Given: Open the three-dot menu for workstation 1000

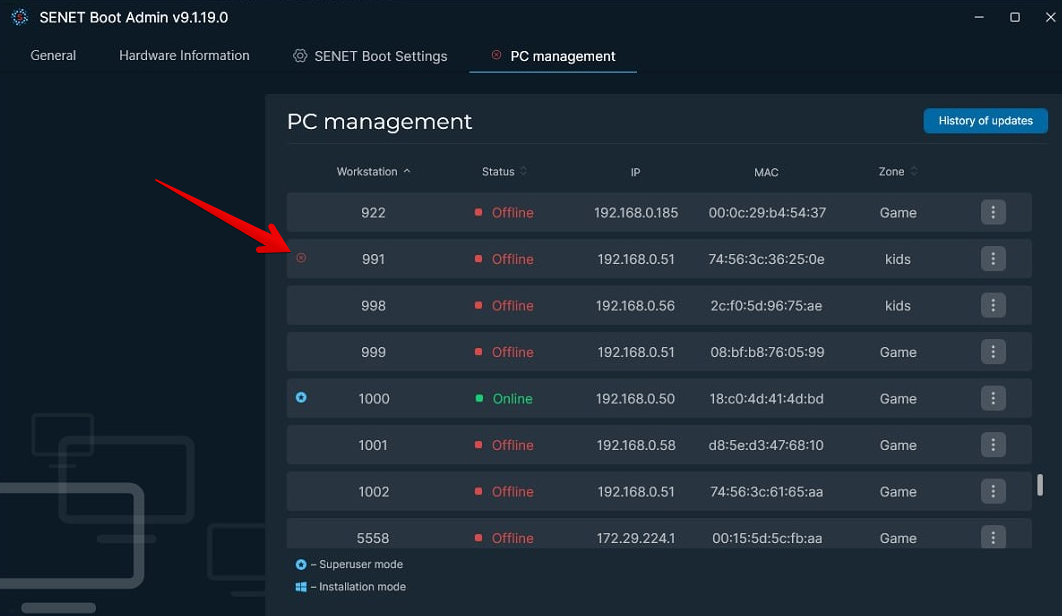Looking at the screenshot, I should pos(993,398).
